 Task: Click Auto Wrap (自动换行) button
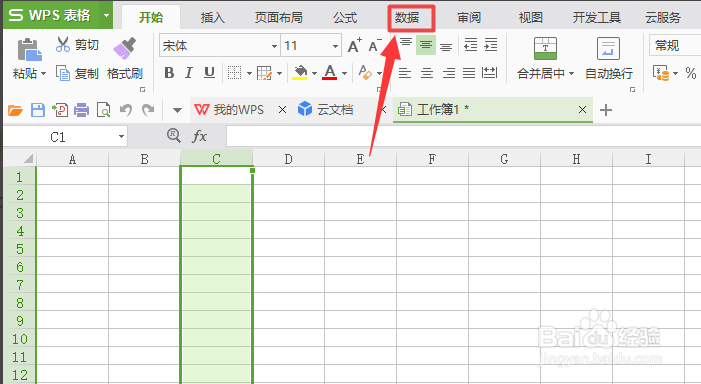coord(609,59)
